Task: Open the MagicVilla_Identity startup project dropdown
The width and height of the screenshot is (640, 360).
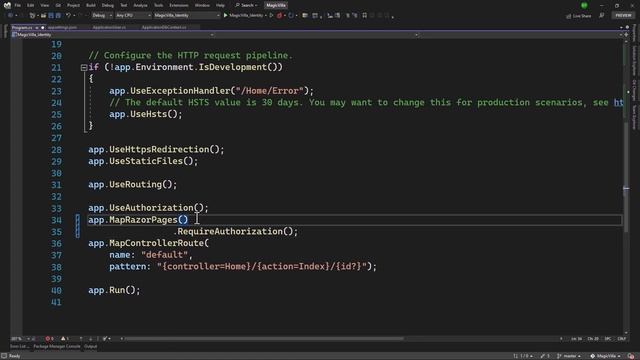Action: coord(187,16)
